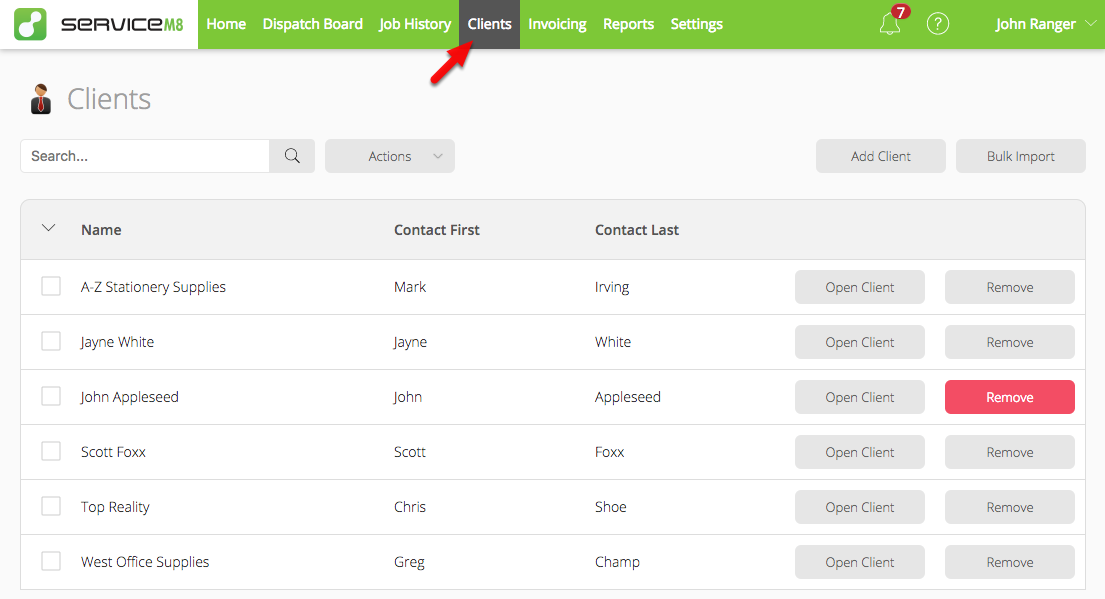The height and width of the screenshot is (599, 1105).
Task: Click the green ServiceM8 app emblem
Action: pyautogui.click(x=29, y=23)
